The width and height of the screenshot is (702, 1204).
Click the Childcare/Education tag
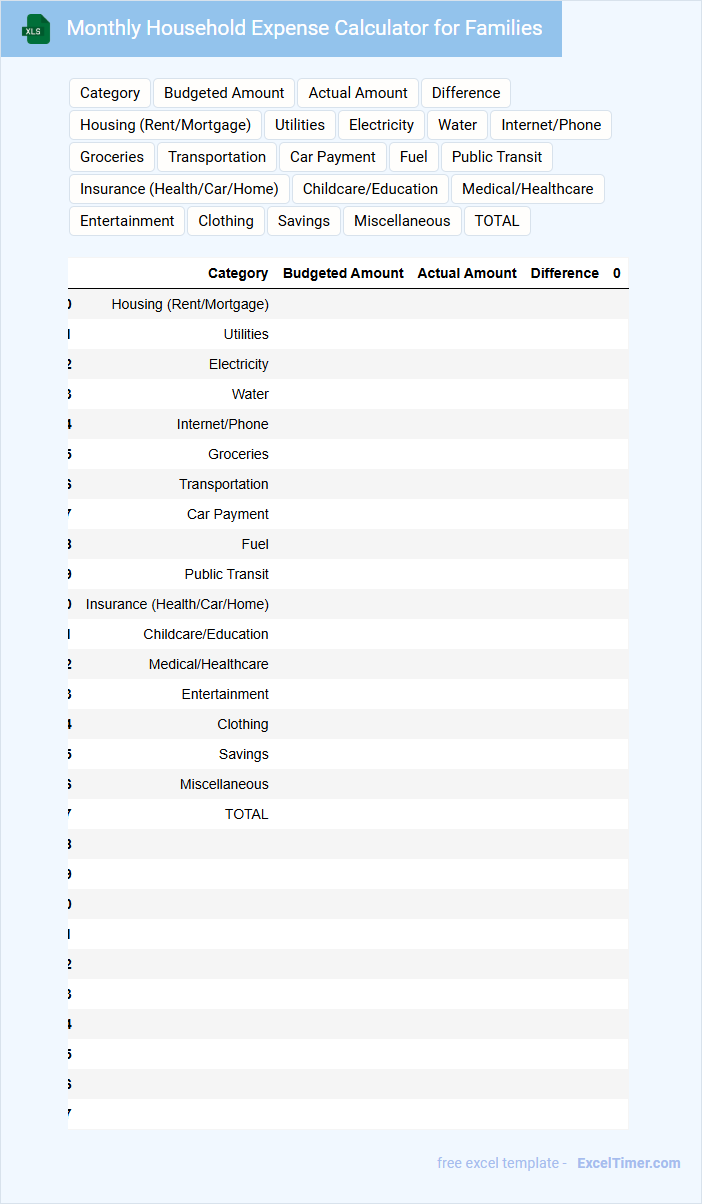pyautogui.click(x=370, y=189)
